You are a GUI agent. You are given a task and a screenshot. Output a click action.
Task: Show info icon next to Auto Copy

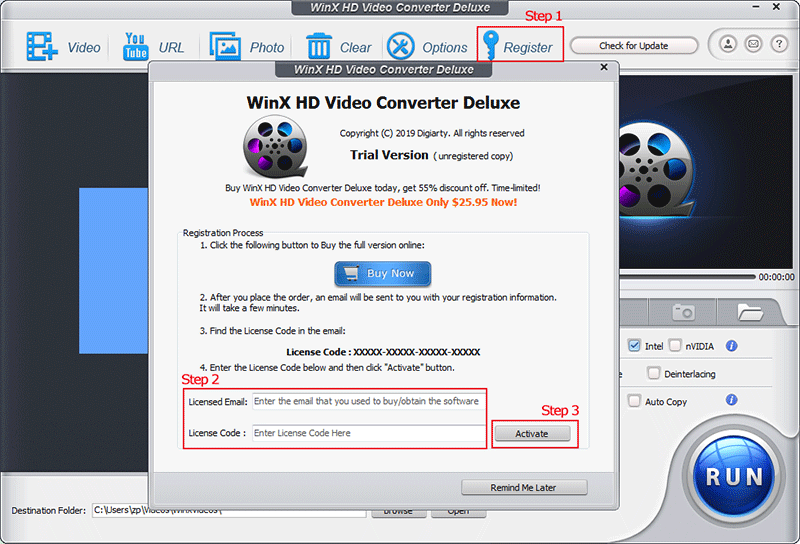pos(732,400)
